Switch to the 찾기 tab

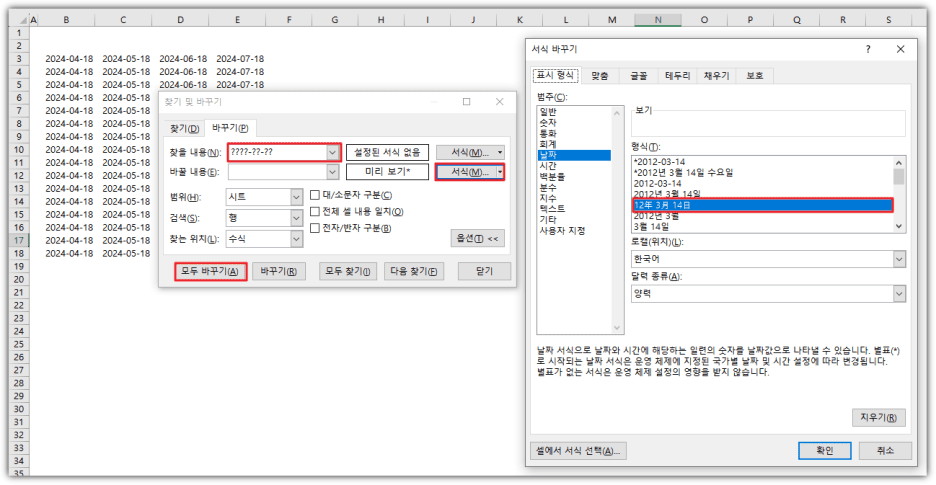pos(185,128)
